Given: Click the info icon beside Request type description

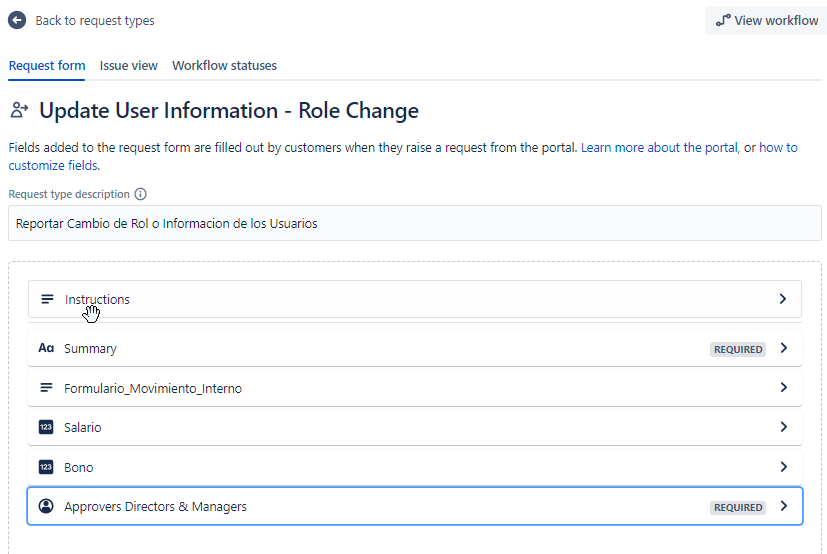Looking at the screenshot, I should pos(141,194).
